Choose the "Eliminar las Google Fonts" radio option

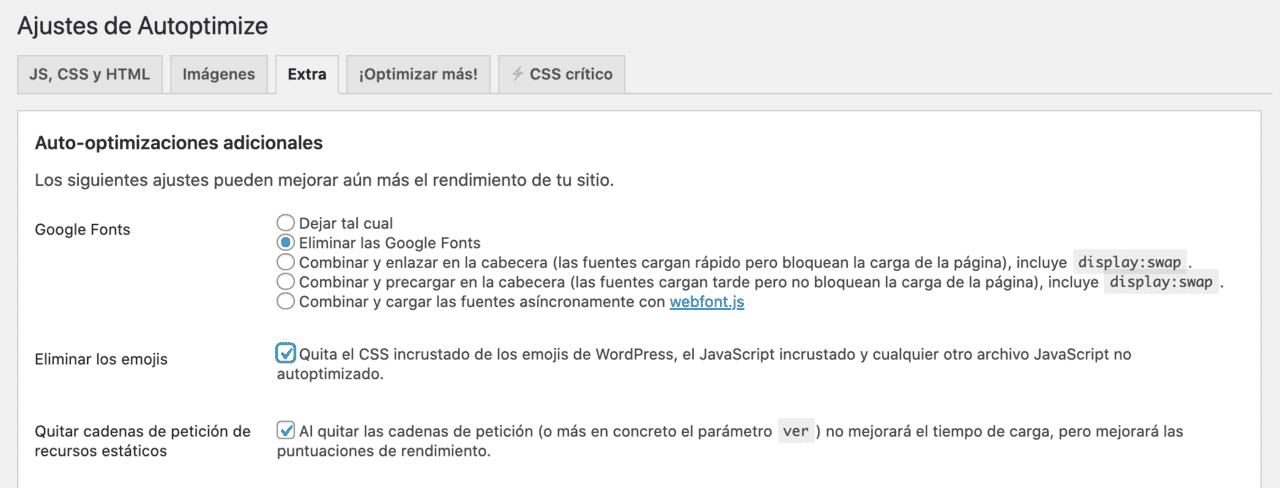(x=285, y=242)
